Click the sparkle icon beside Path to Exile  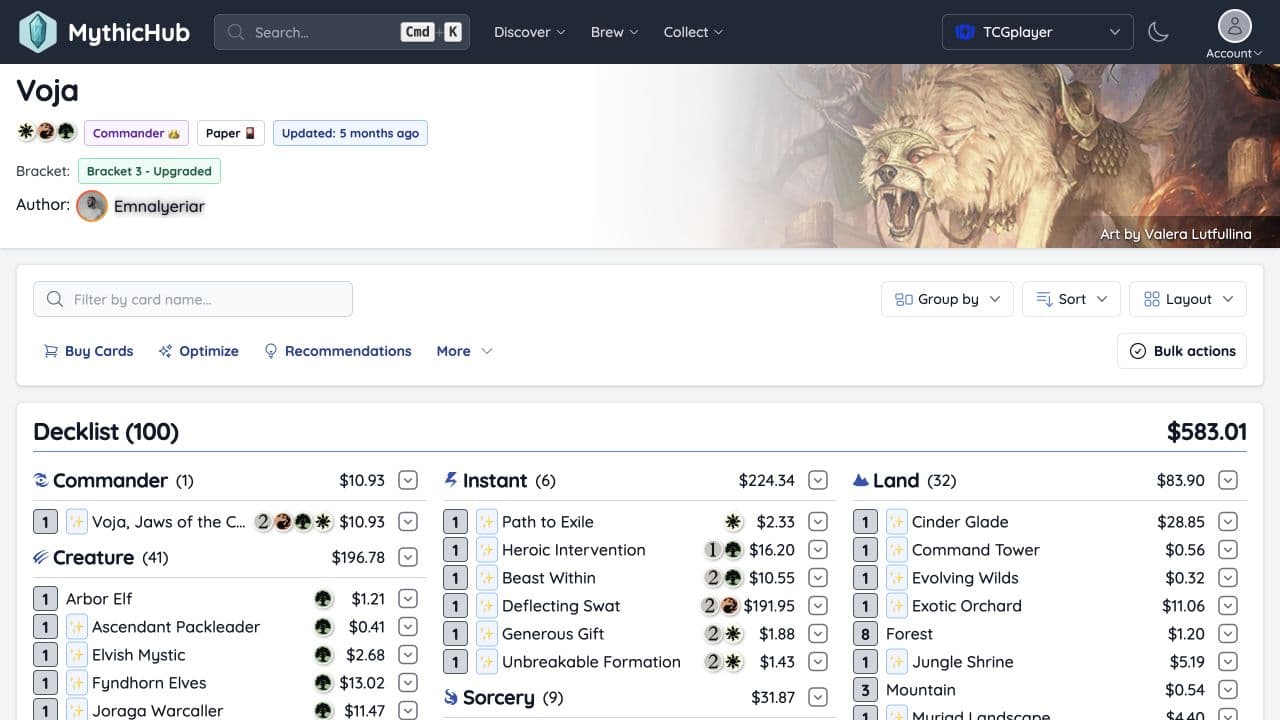point(487,522)
